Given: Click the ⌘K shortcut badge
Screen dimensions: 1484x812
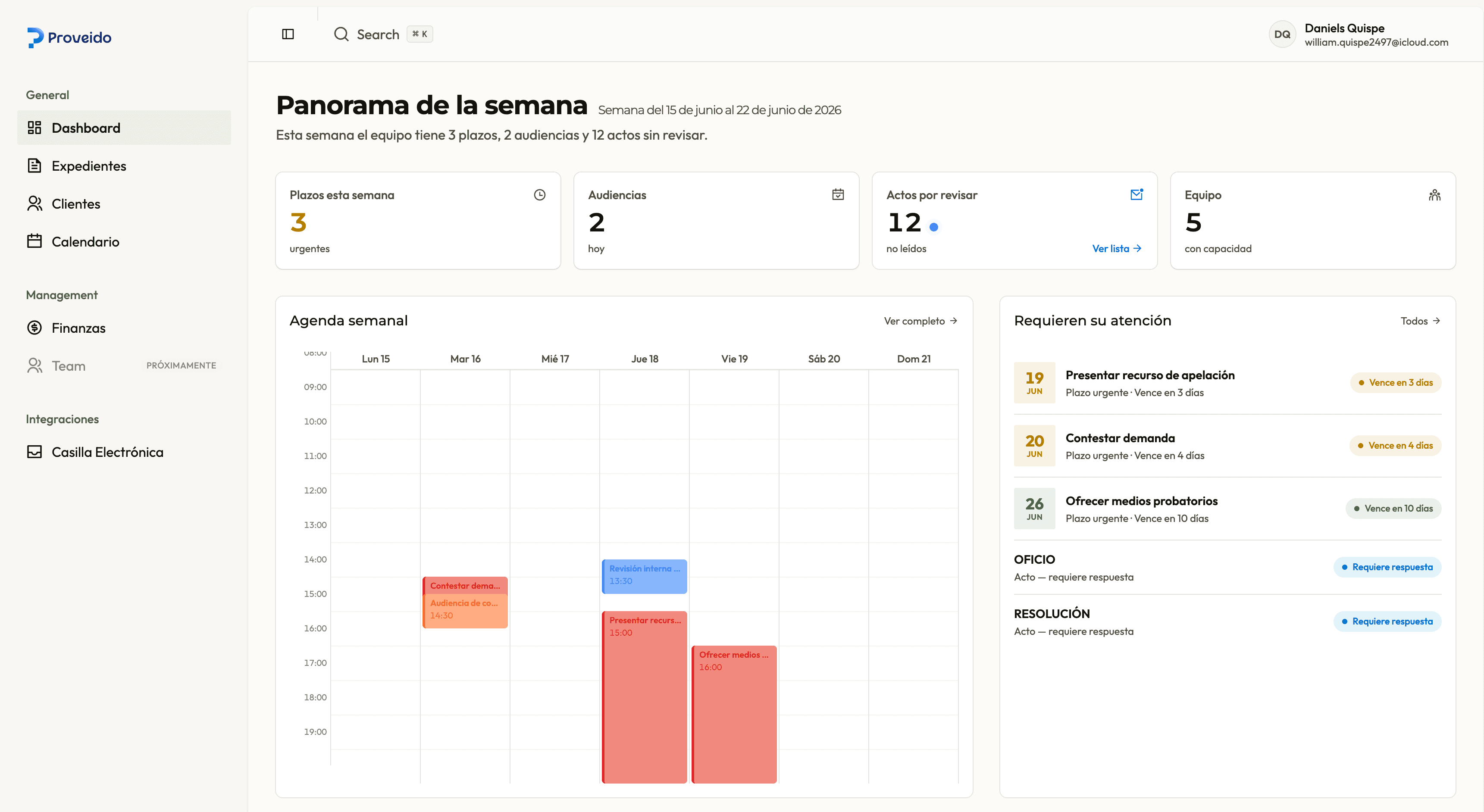Looking at the screenshot, I should (x=420, y=34).
